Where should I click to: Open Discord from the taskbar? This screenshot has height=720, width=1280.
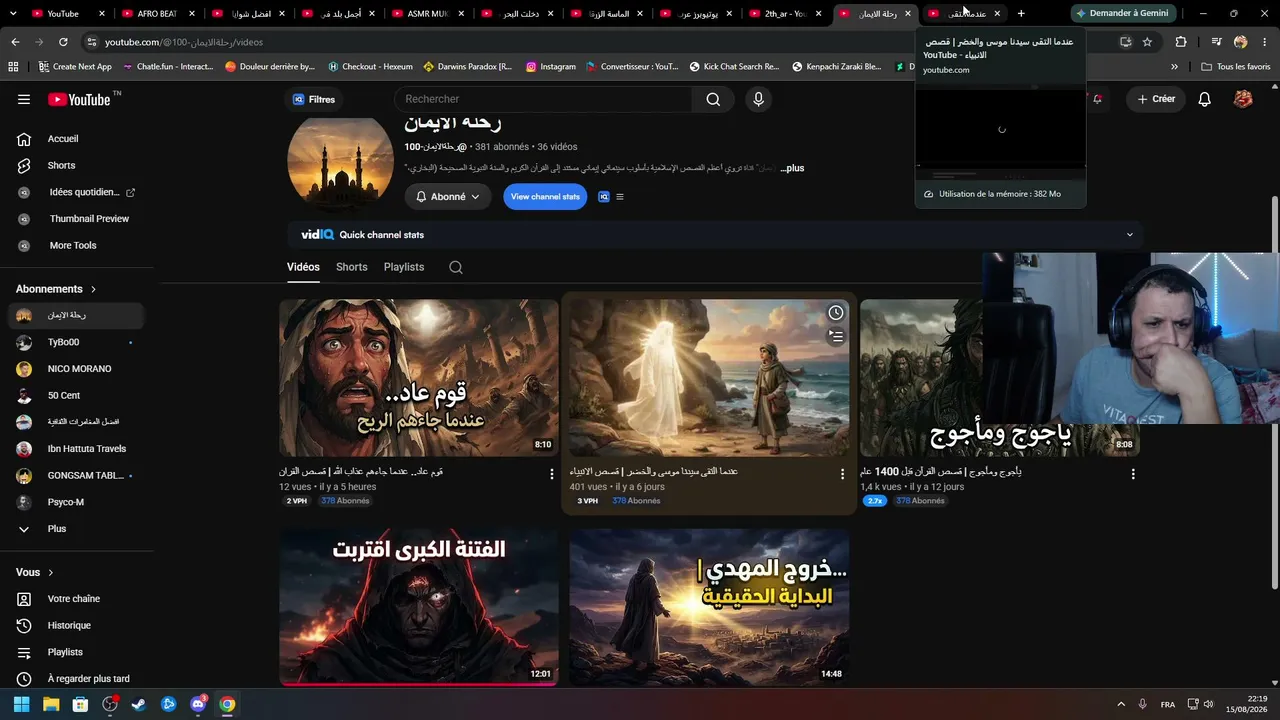[x=198, y=704]
